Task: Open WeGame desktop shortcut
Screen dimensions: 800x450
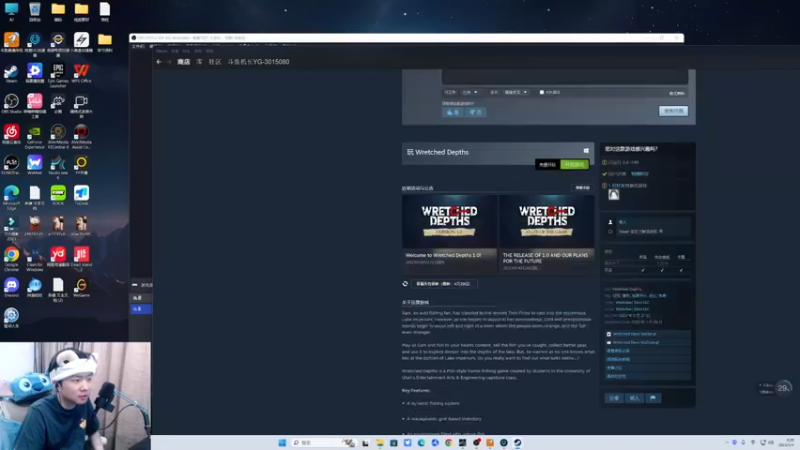Action: pyautogui.click(x=81, y=287)
